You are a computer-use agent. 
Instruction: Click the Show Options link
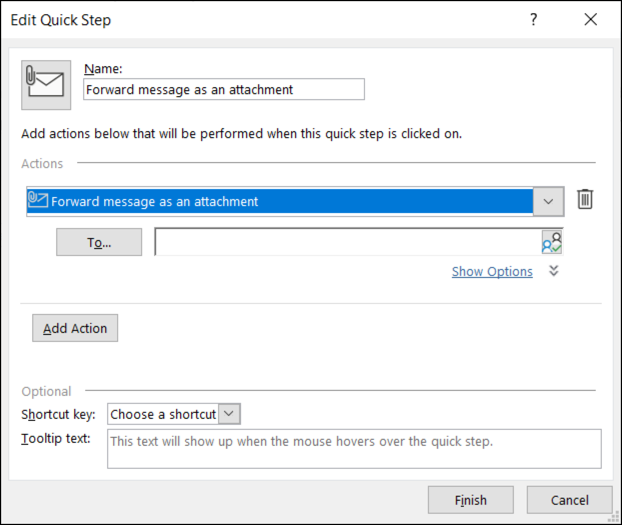tap(492, 271)
